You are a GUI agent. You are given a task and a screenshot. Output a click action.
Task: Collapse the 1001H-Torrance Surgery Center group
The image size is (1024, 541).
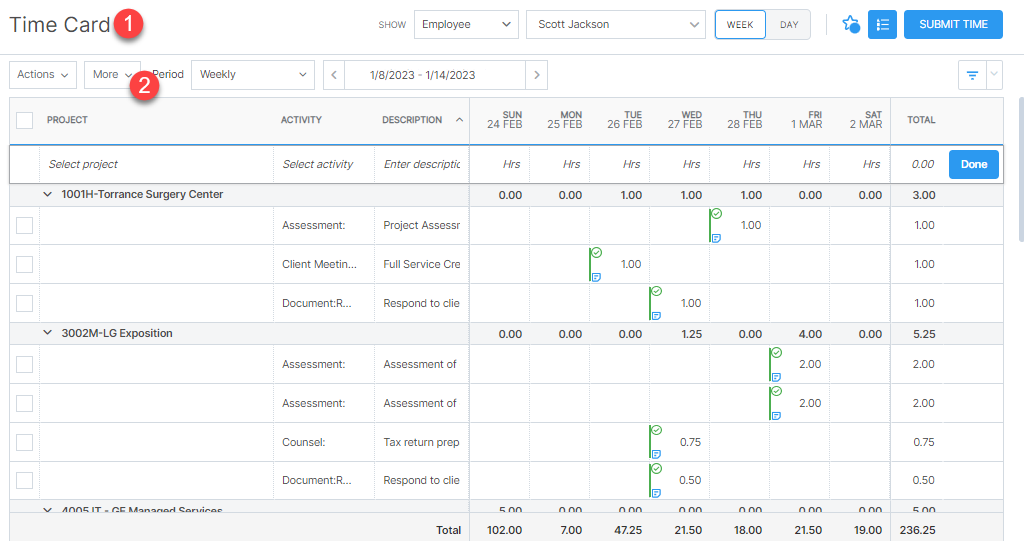tap(47, 194)
